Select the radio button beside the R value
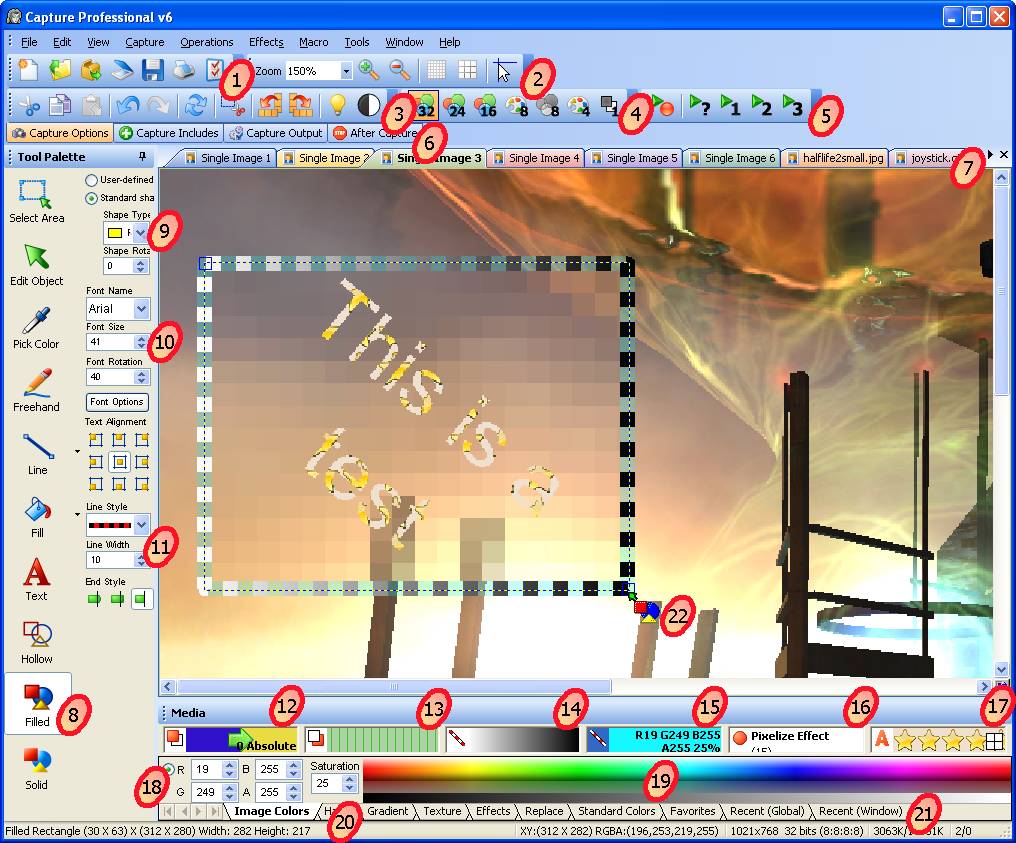The image size is (1016, 843). [x=168, y=769]
